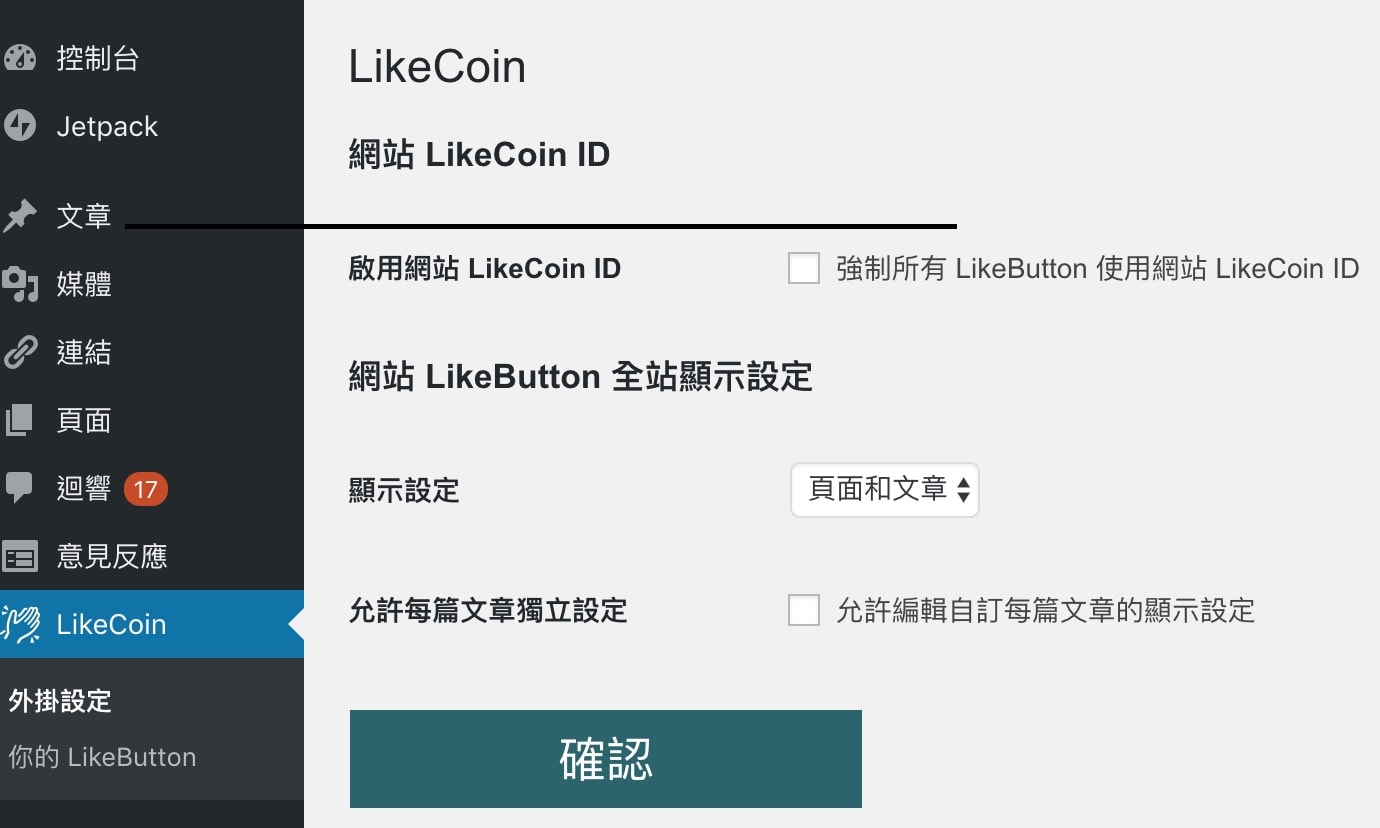Open the 頁面和文章 display setting dropdown
Image resolution: width=1380 pixels, height=828 pixels.
tap(884, 490)
